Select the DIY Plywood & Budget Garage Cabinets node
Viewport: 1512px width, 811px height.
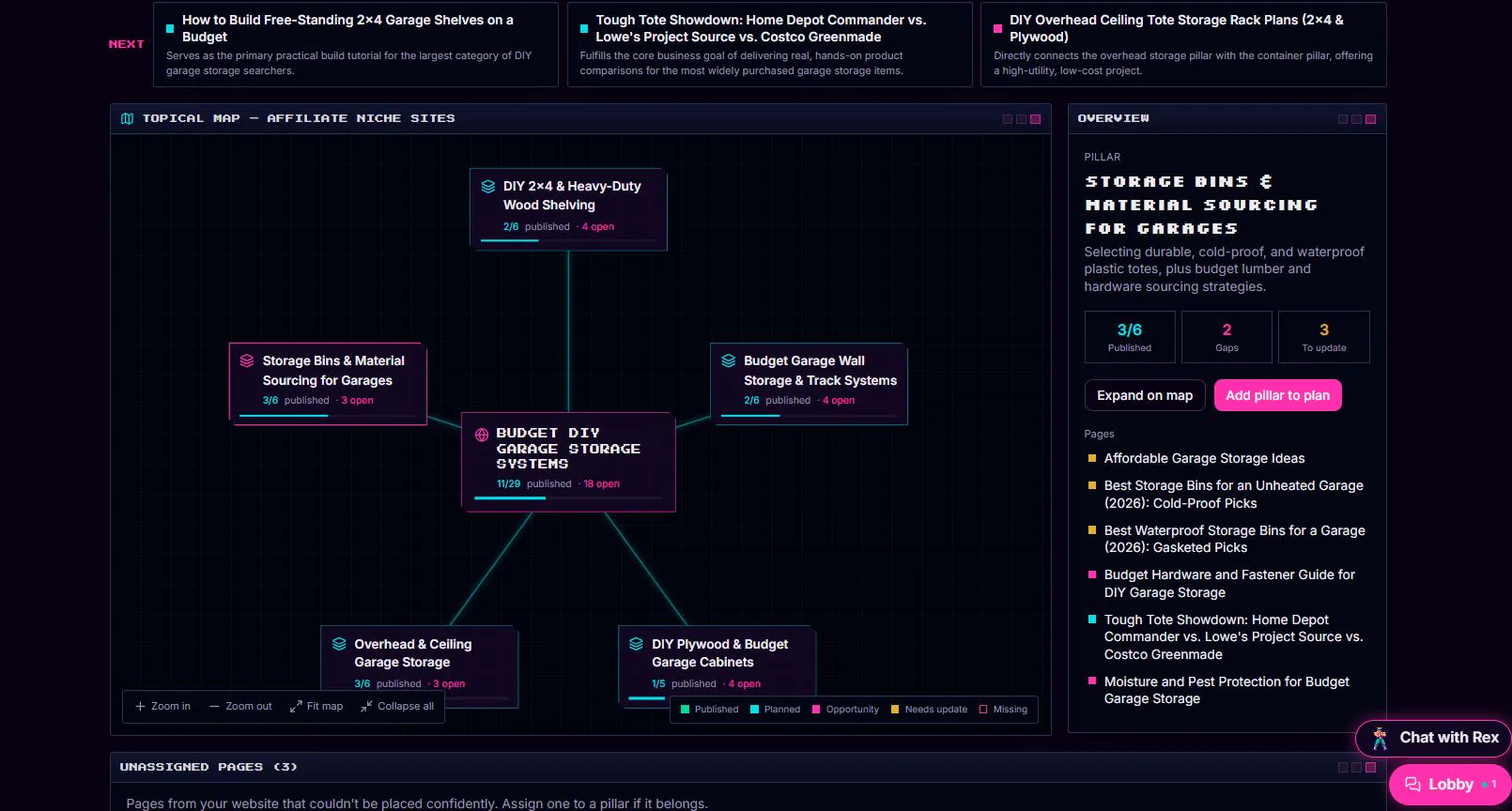click(x=717, y=666)
